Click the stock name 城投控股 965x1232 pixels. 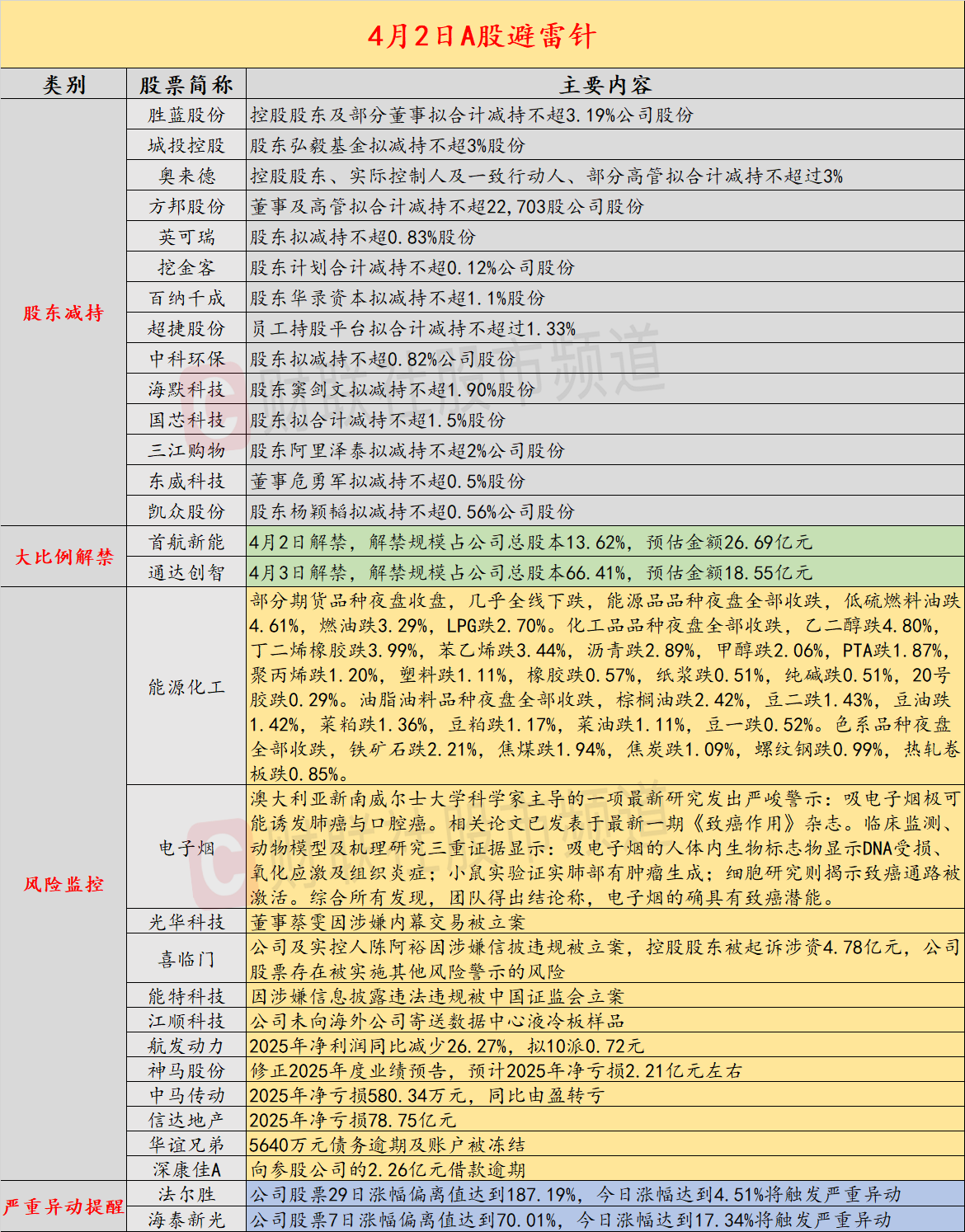pos(186,146)
